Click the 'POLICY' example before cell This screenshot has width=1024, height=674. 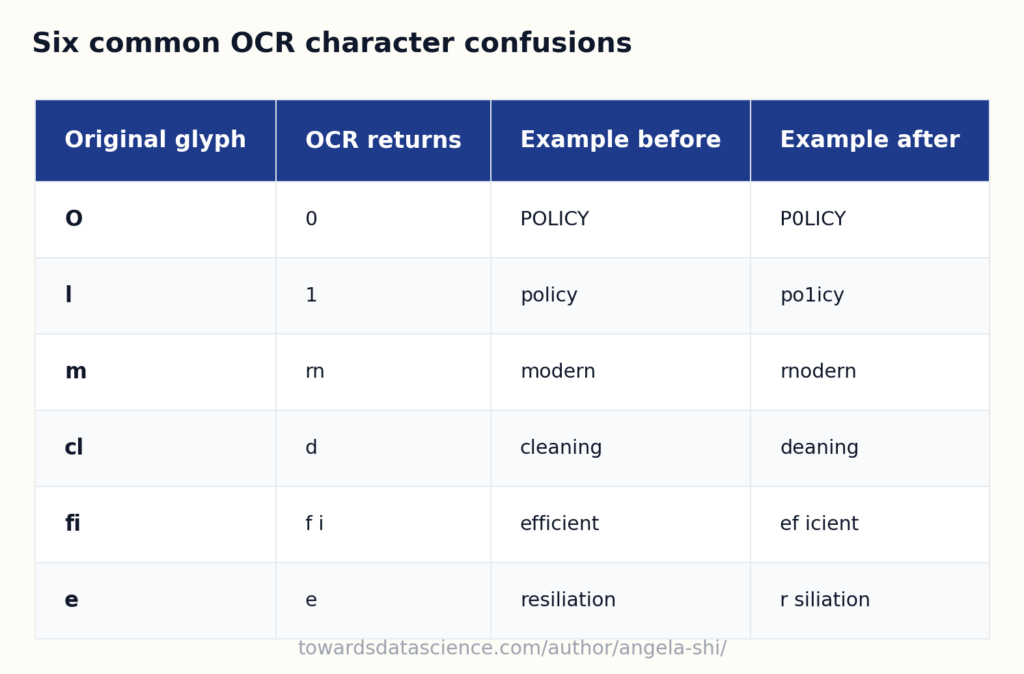pos(620,219)
